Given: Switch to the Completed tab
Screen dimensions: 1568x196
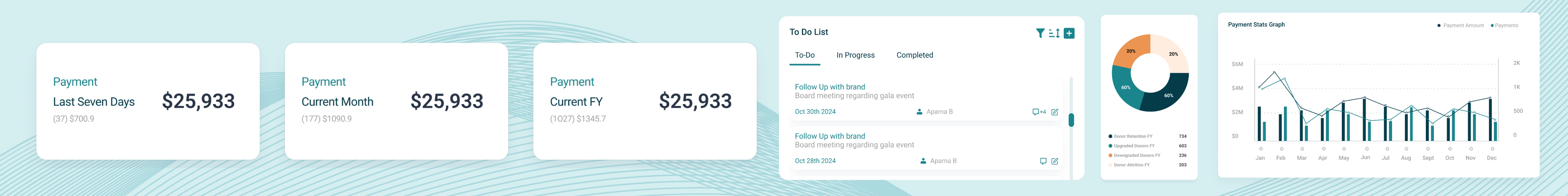Looking at the screenshot, I should tap(914, 55).
